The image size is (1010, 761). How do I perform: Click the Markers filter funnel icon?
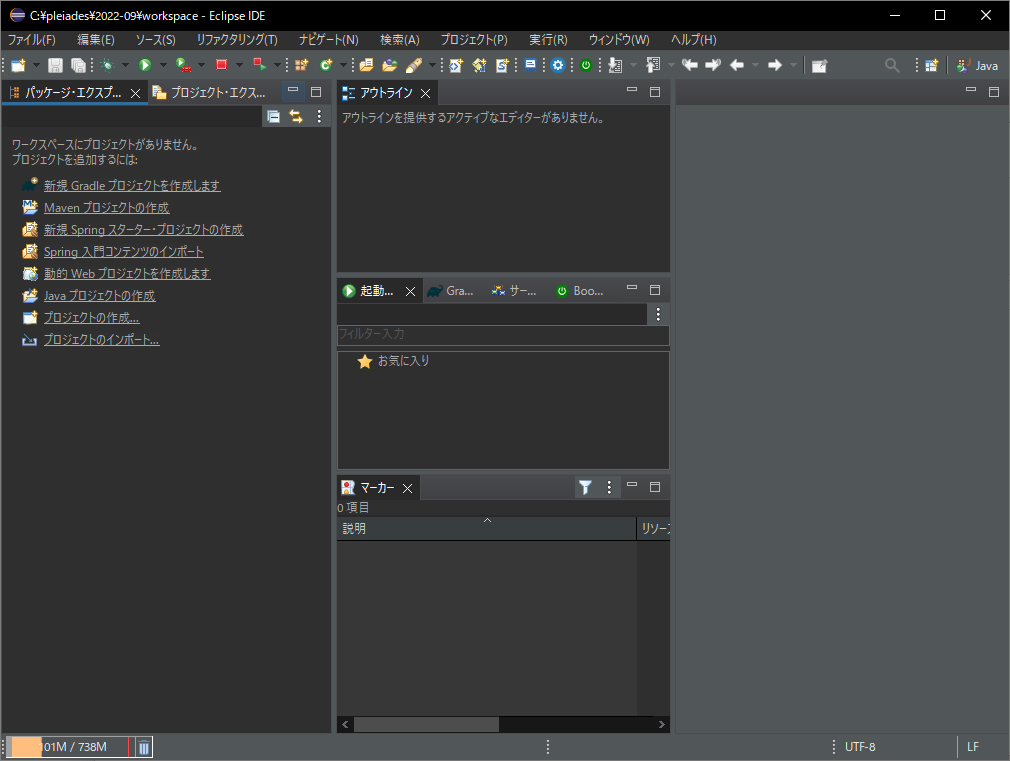pos(585,487)
